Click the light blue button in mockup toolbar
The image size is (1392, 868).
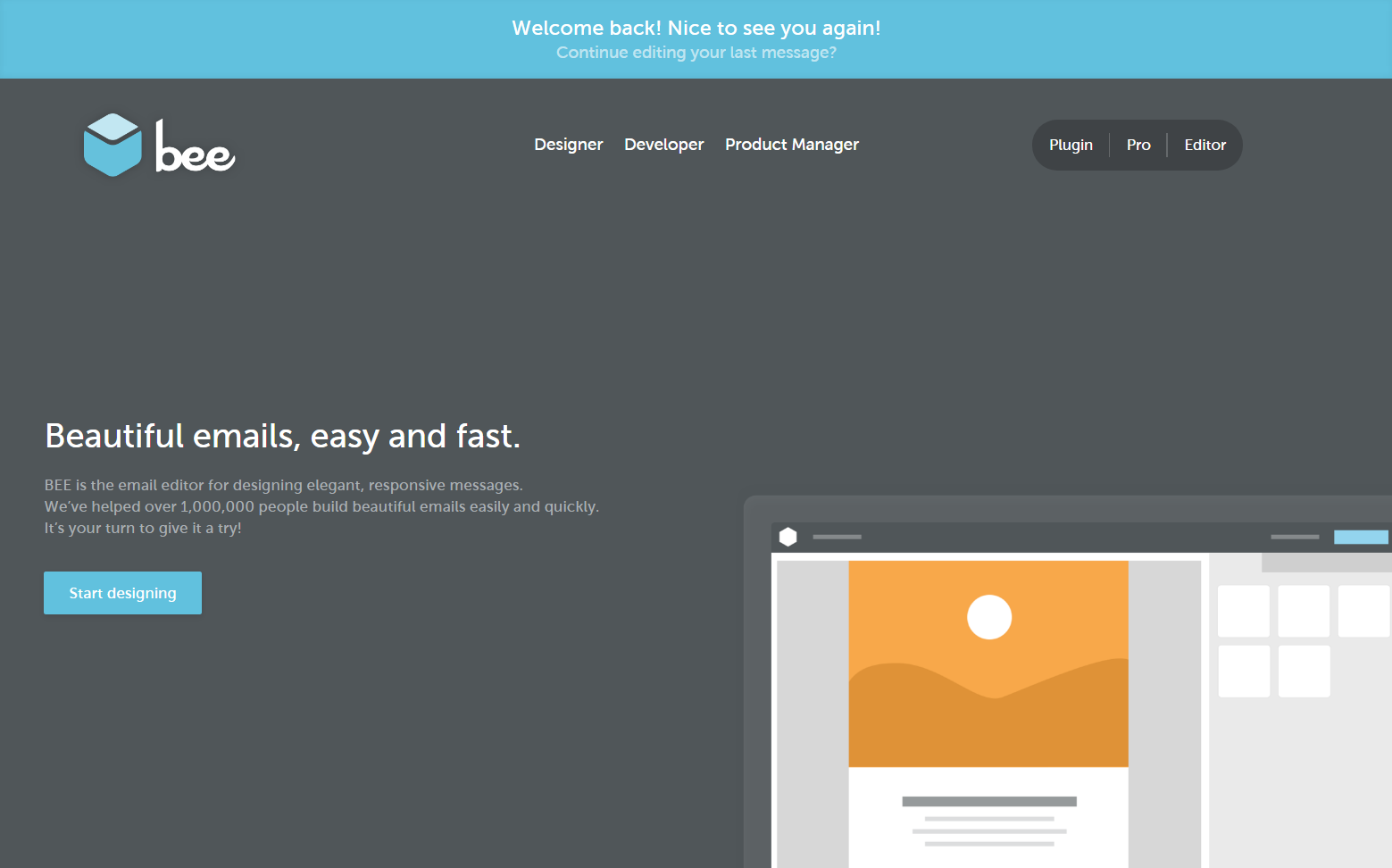(x=1360, y=537)
